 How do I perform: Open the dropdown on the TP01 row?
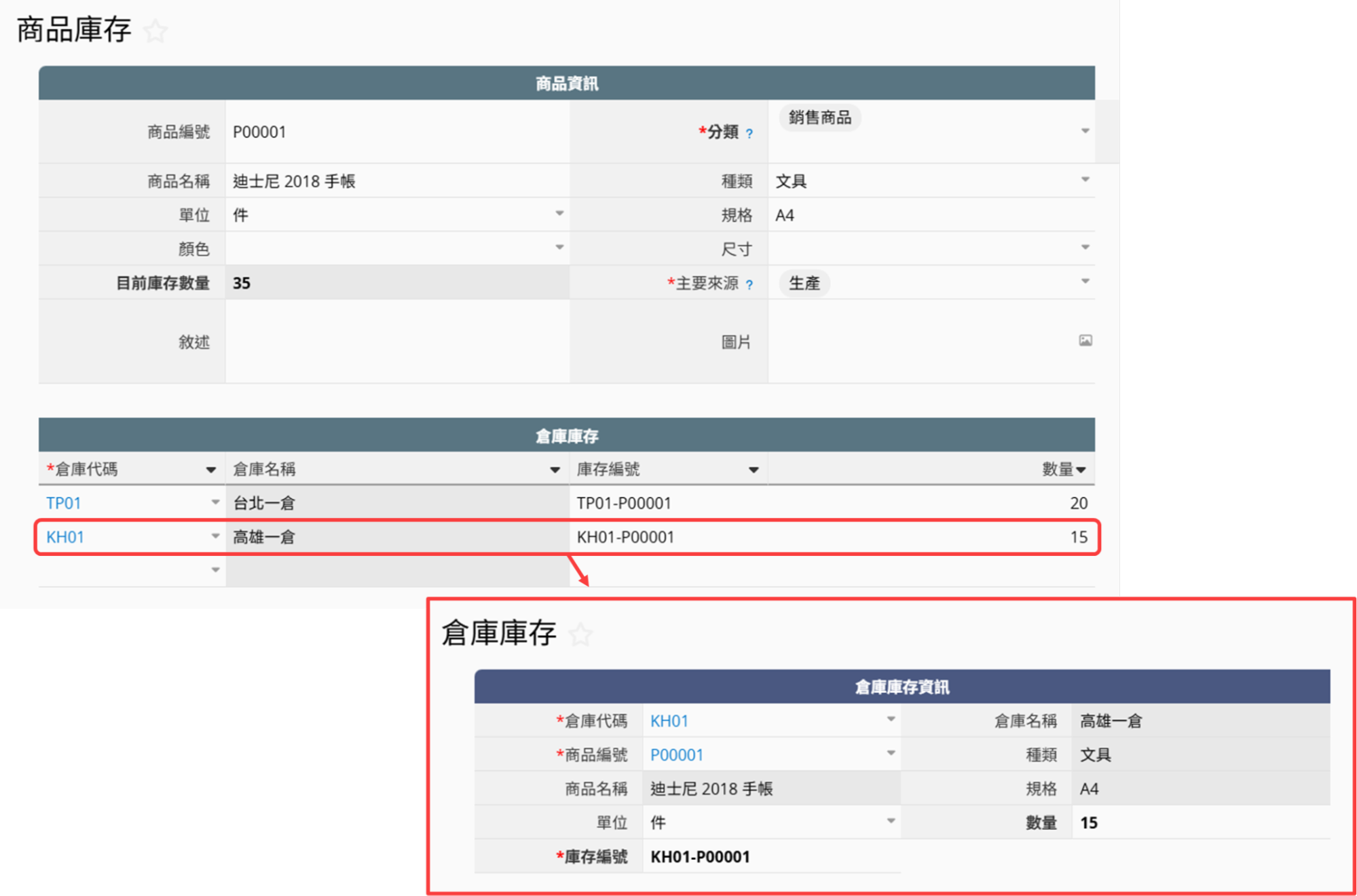click(215, 502)
